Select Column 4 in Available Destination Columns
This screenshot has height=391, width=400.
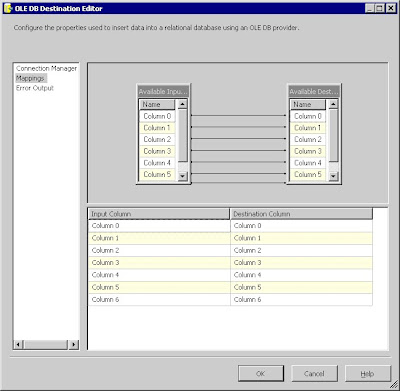308,163
